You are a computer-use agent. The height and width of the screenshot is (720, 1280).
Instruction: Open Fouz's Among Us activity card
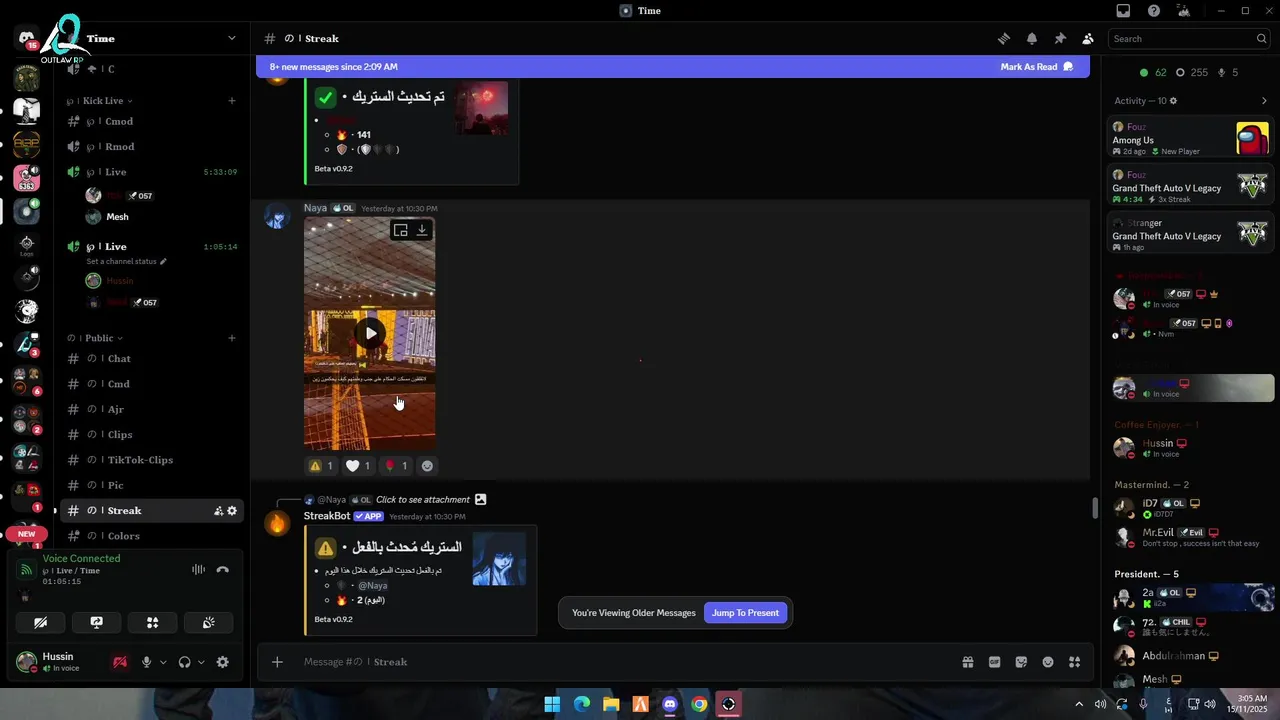click(x=1191, y=138)
